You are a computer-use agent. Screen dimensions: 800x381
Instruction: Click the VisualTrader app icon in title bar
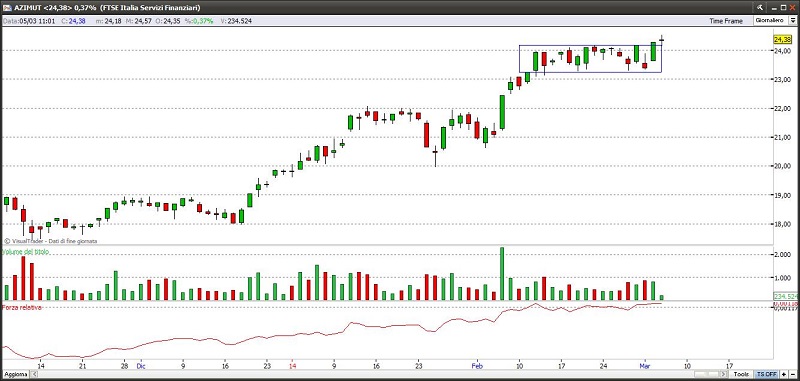coord(7,7)
